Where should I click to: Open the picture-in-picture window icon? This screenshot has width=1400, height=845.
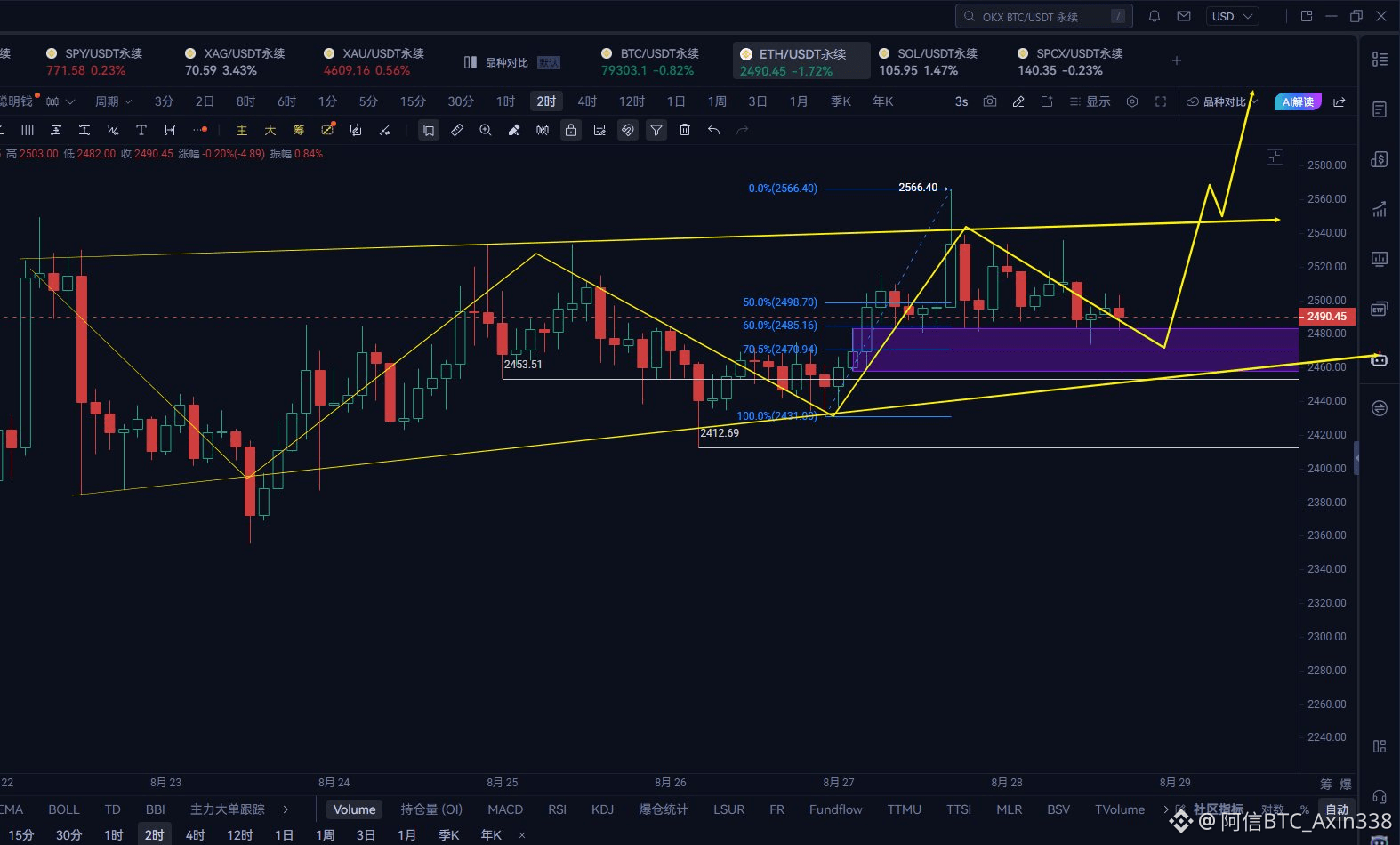[x=1307, y=16]
